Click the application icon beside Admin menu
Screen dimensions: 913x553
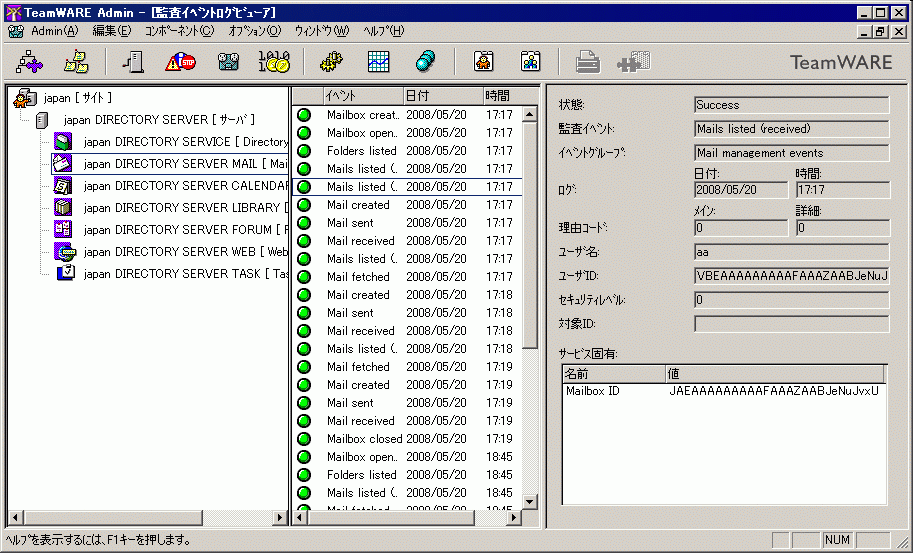(x=16, y=31)
